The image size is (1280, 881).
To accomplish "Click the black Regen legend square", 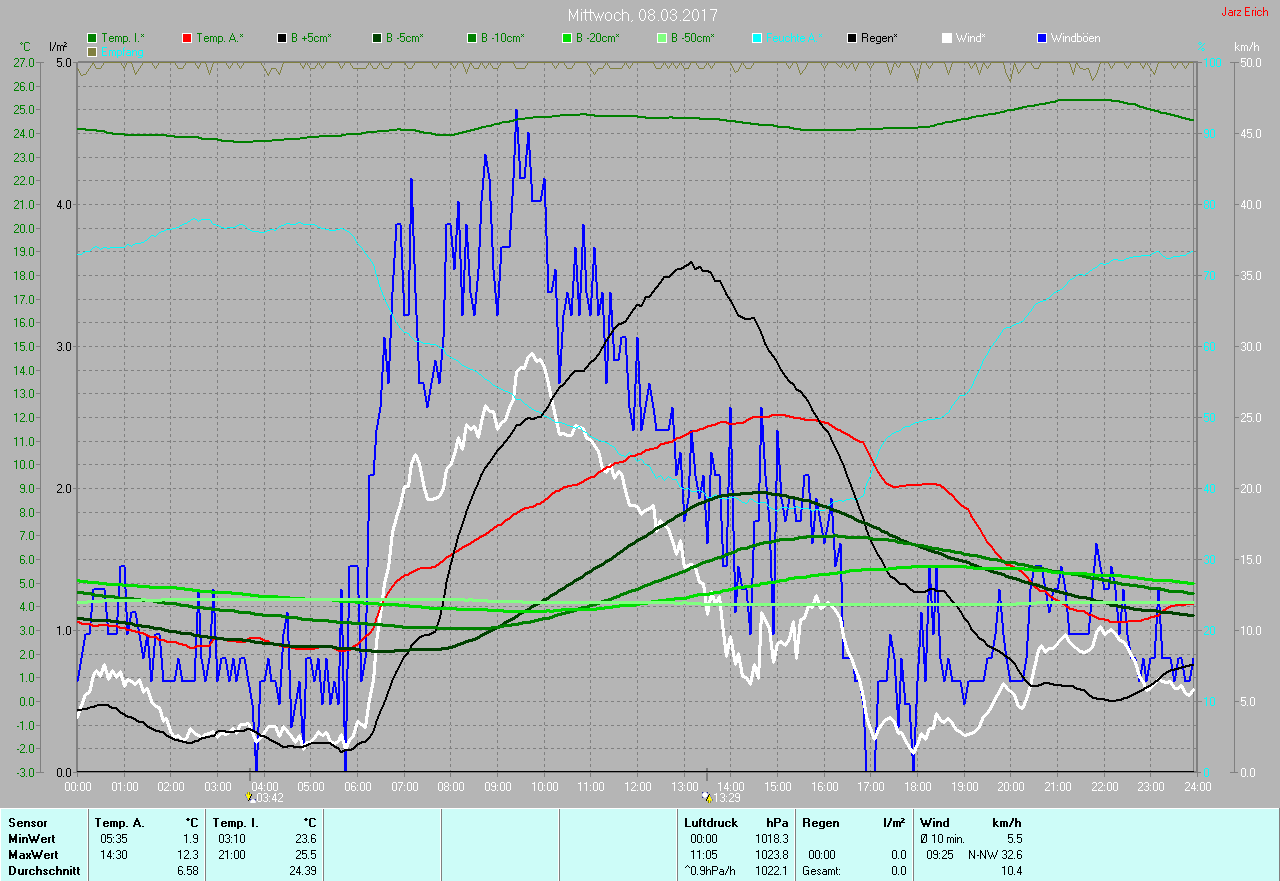I will point(852,38).
